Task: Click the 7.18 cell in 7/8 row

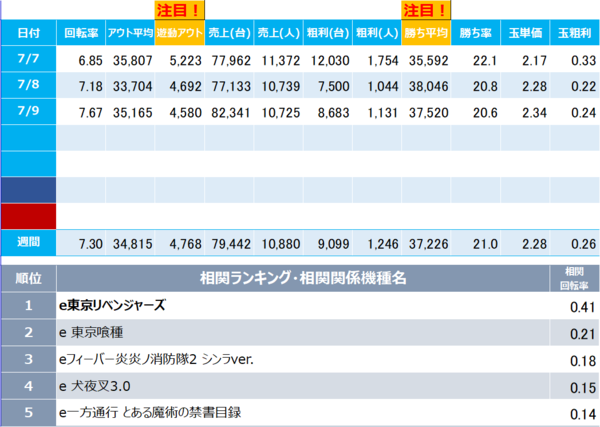Action: 81,86
